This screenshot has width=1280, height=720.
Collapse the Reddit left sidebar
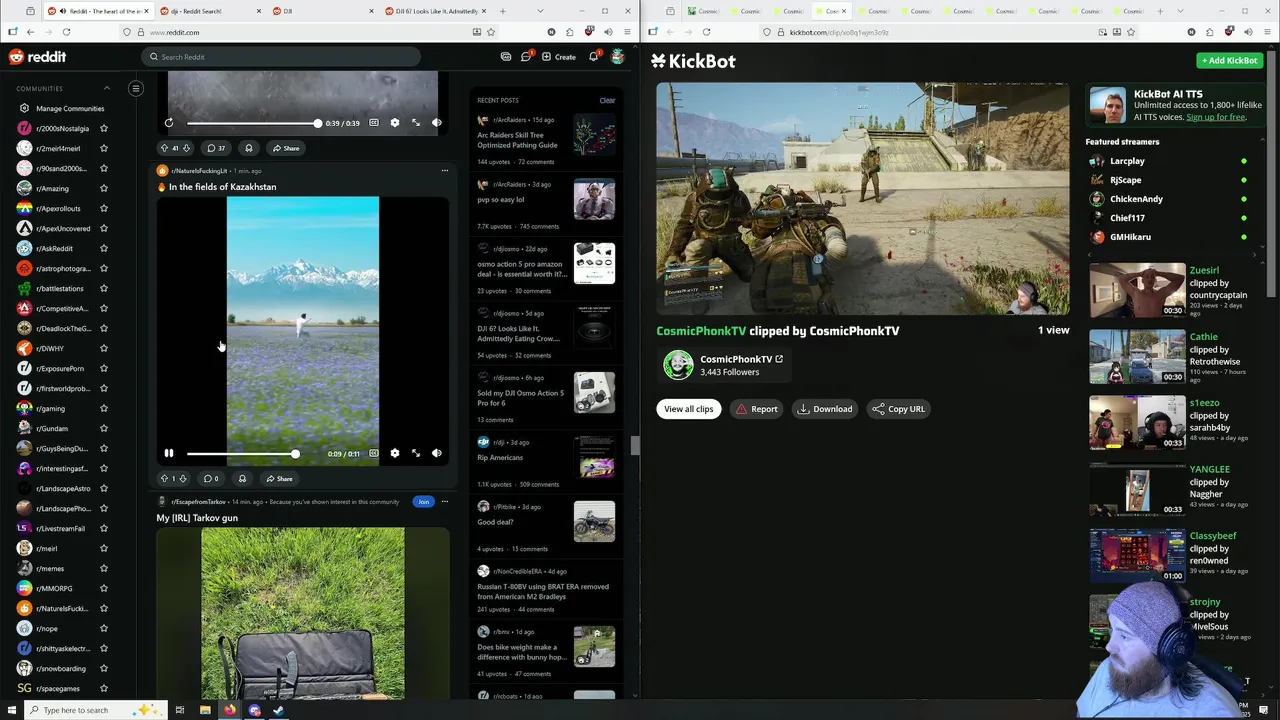tap(136, 88)
